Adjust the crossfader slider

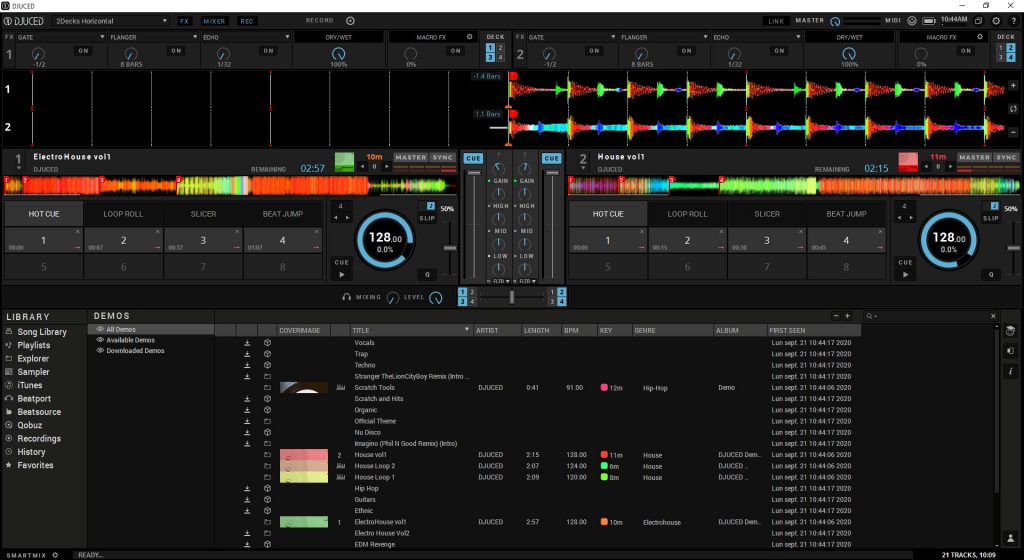[511, 297]
